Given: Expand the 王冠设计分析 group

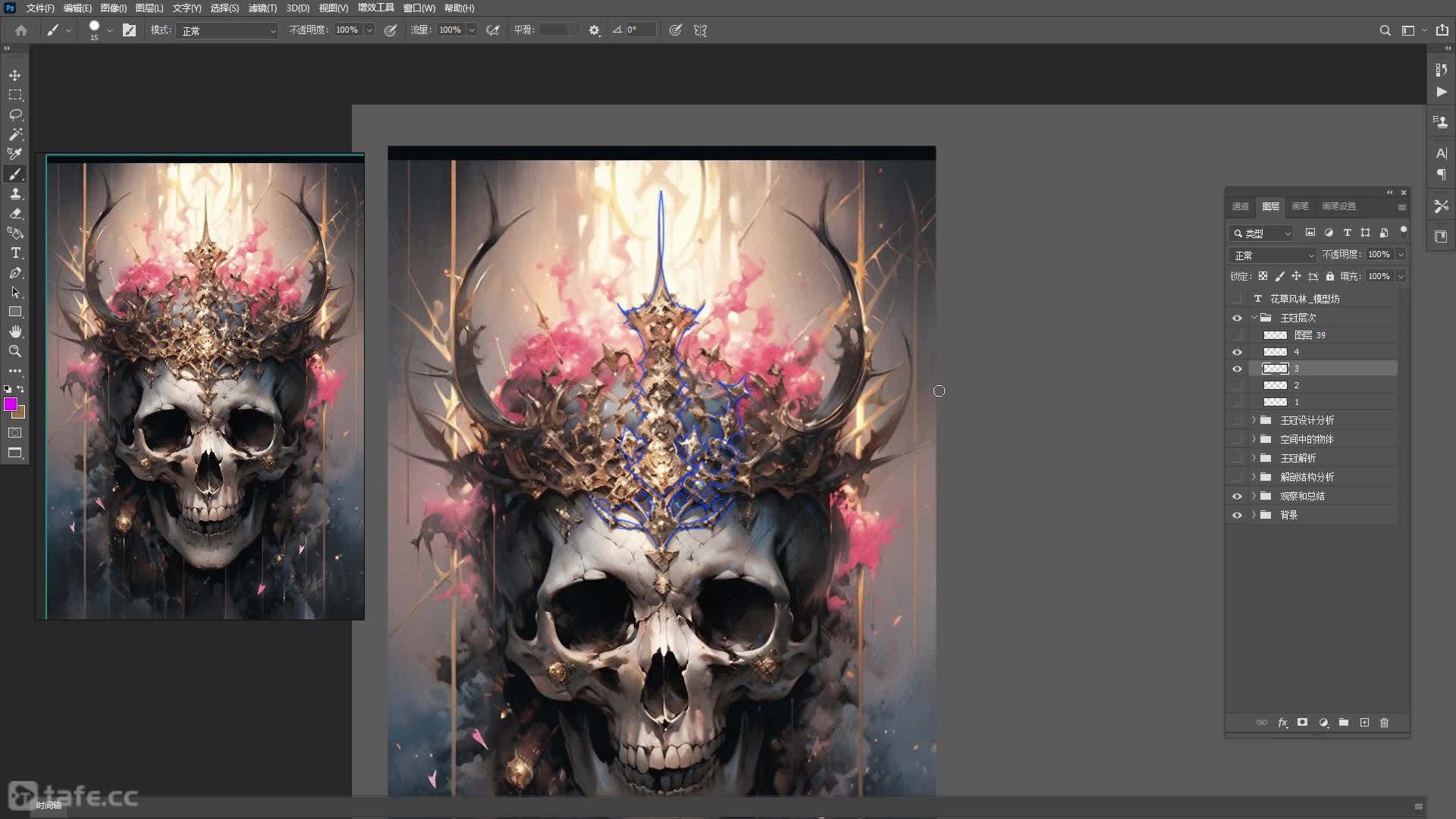Looking at the screenshot, I should (1254, 420).
